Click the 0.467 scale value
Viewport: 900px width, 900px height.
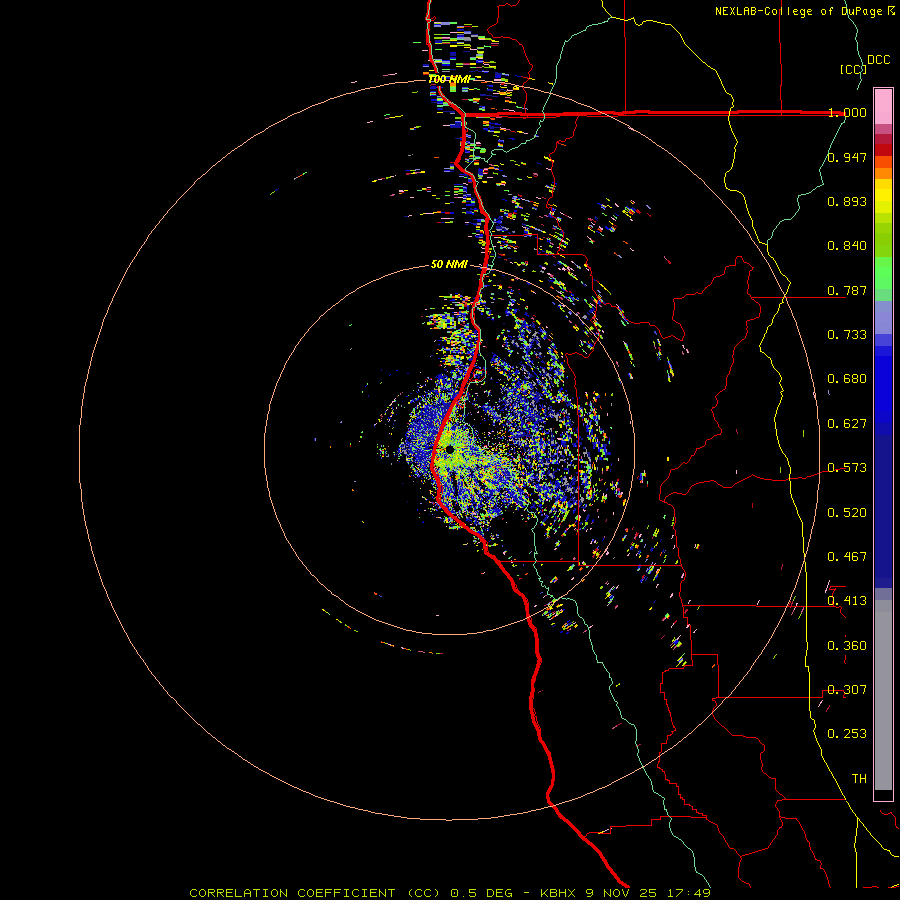(x=847, y=557)
